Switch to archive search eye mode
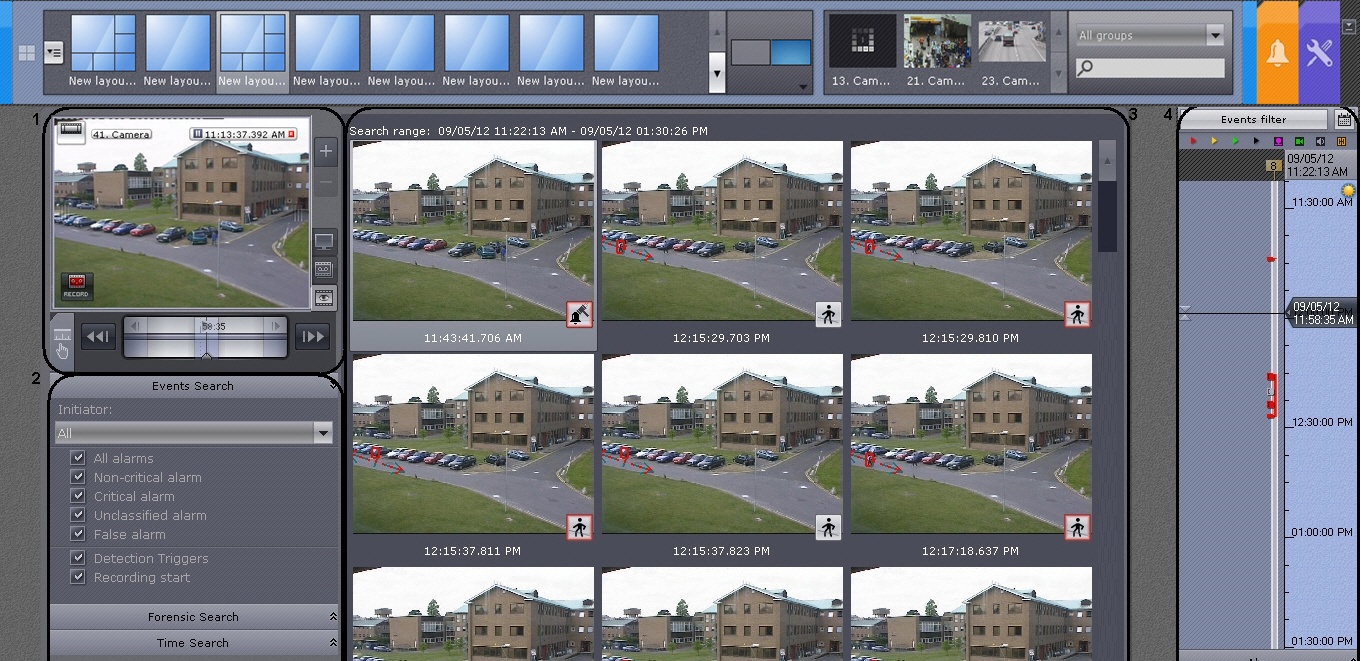 coord(325,297)
